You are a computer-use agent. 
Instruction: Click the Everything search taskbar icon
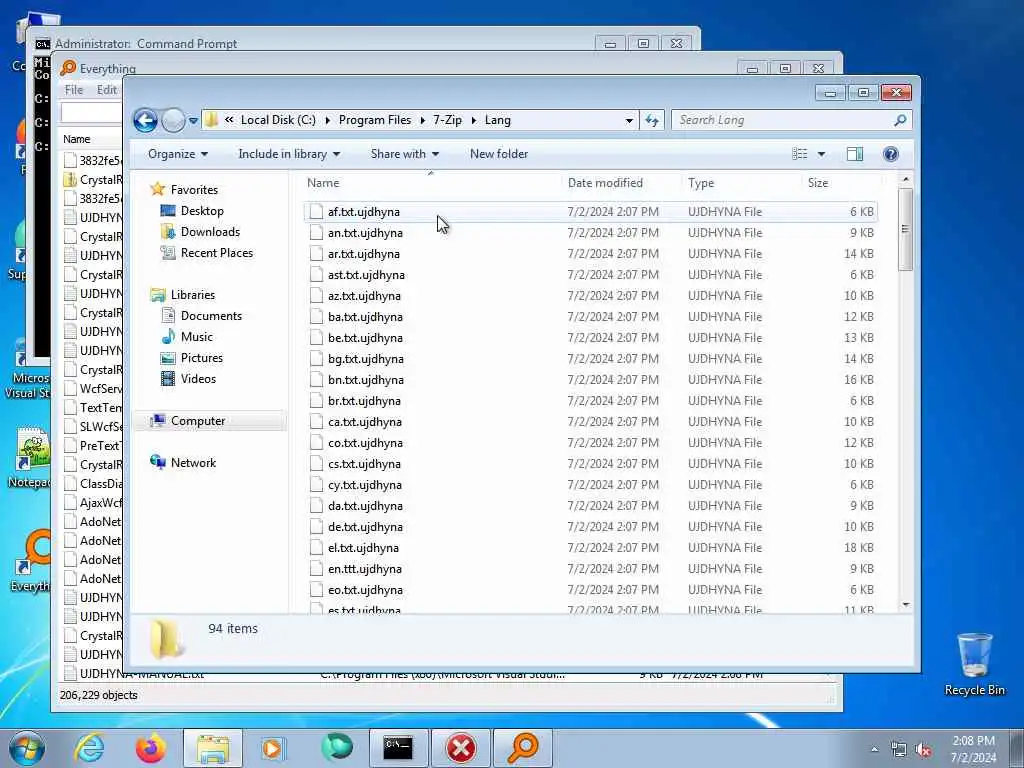(523, 748)
